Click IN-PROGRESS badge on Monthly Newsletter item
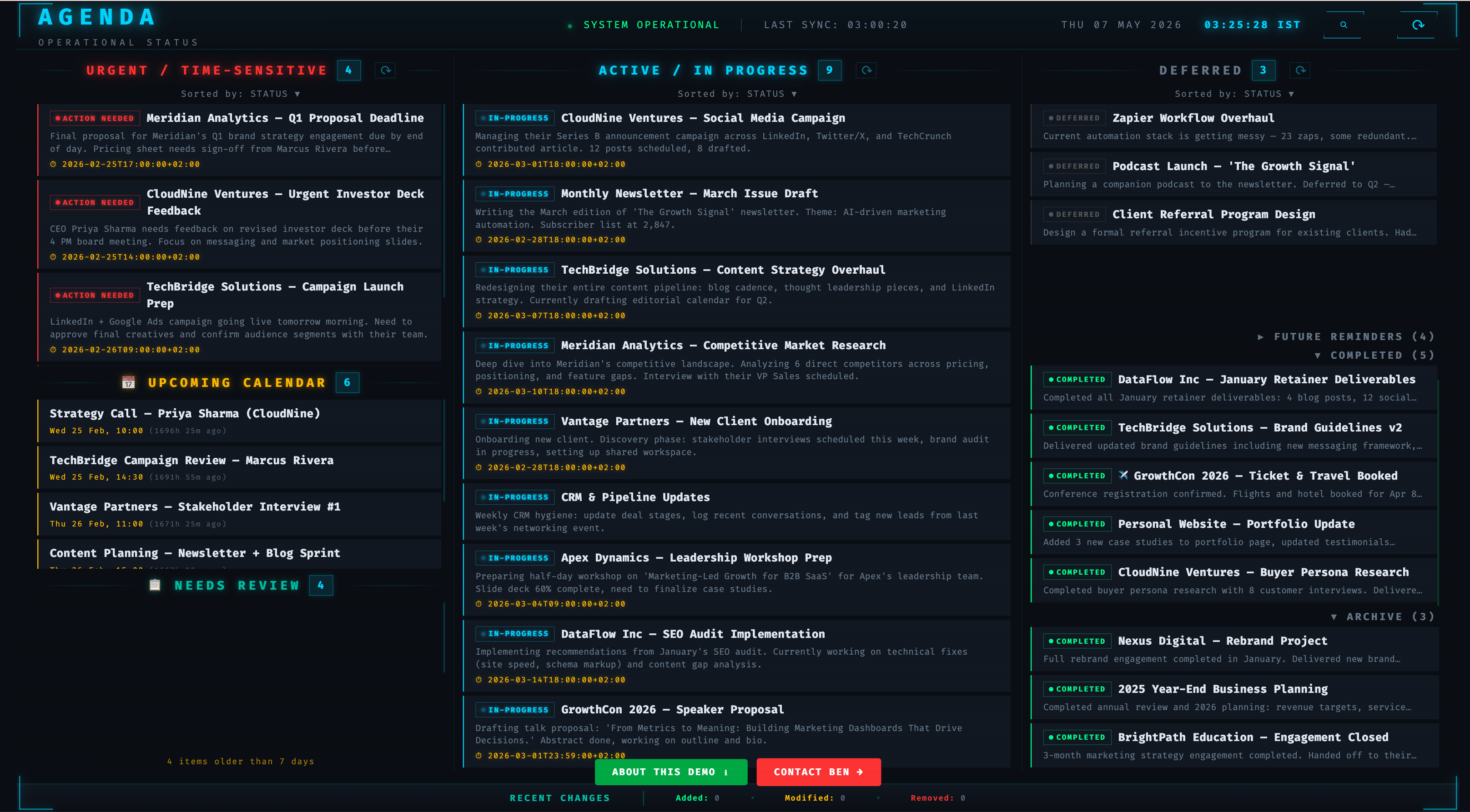Image resolution: width=1470 pixels, height=812 pixels. (x=515, y=194)
